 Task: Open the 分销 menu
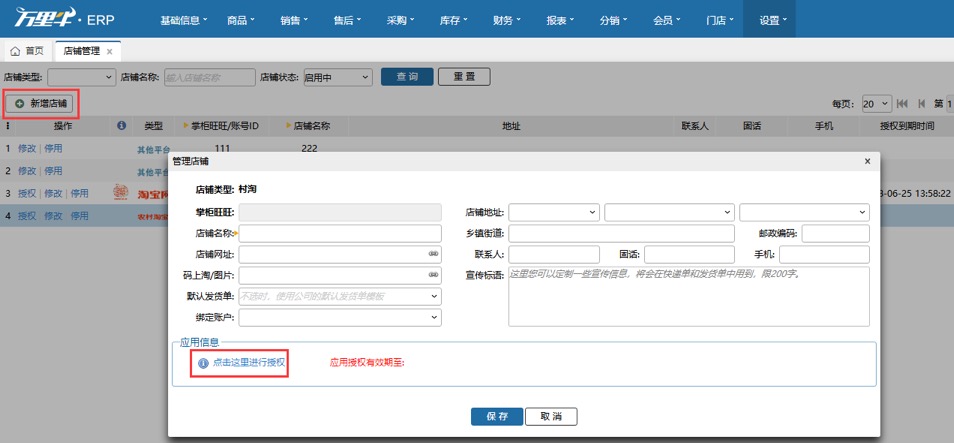[x=613, y=19]
